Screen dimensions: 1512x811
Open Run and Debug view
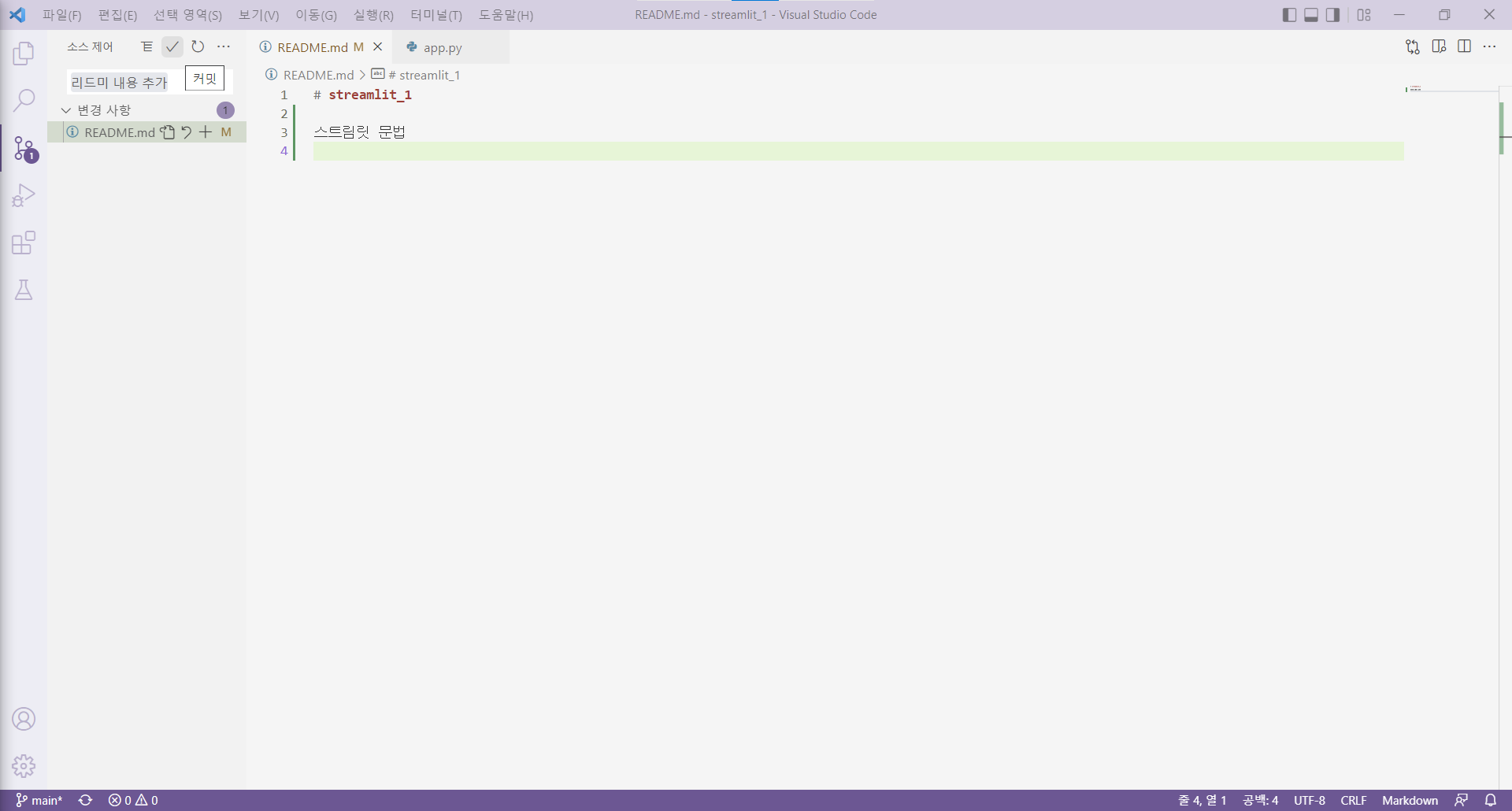[24, 195]
